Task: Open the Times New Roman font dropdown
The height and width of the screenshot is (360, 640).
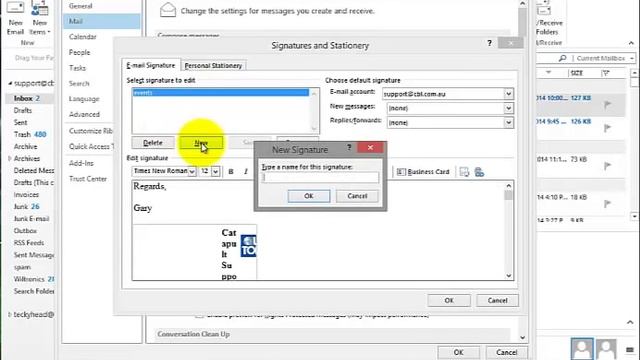Action: click(x=191, y=171)
